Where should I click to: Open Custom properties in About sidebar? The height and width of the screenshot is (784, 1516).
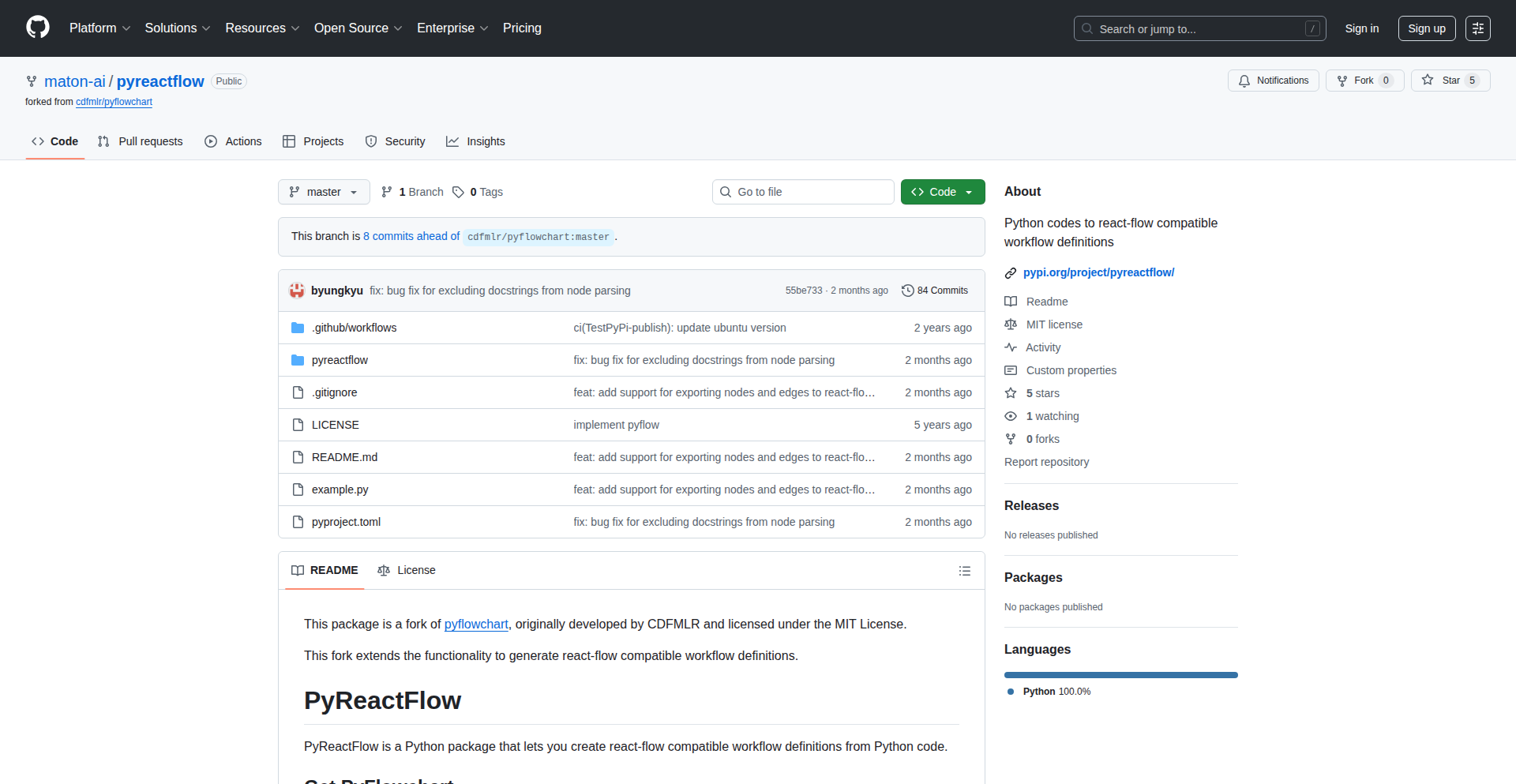tap(1060, 370)
